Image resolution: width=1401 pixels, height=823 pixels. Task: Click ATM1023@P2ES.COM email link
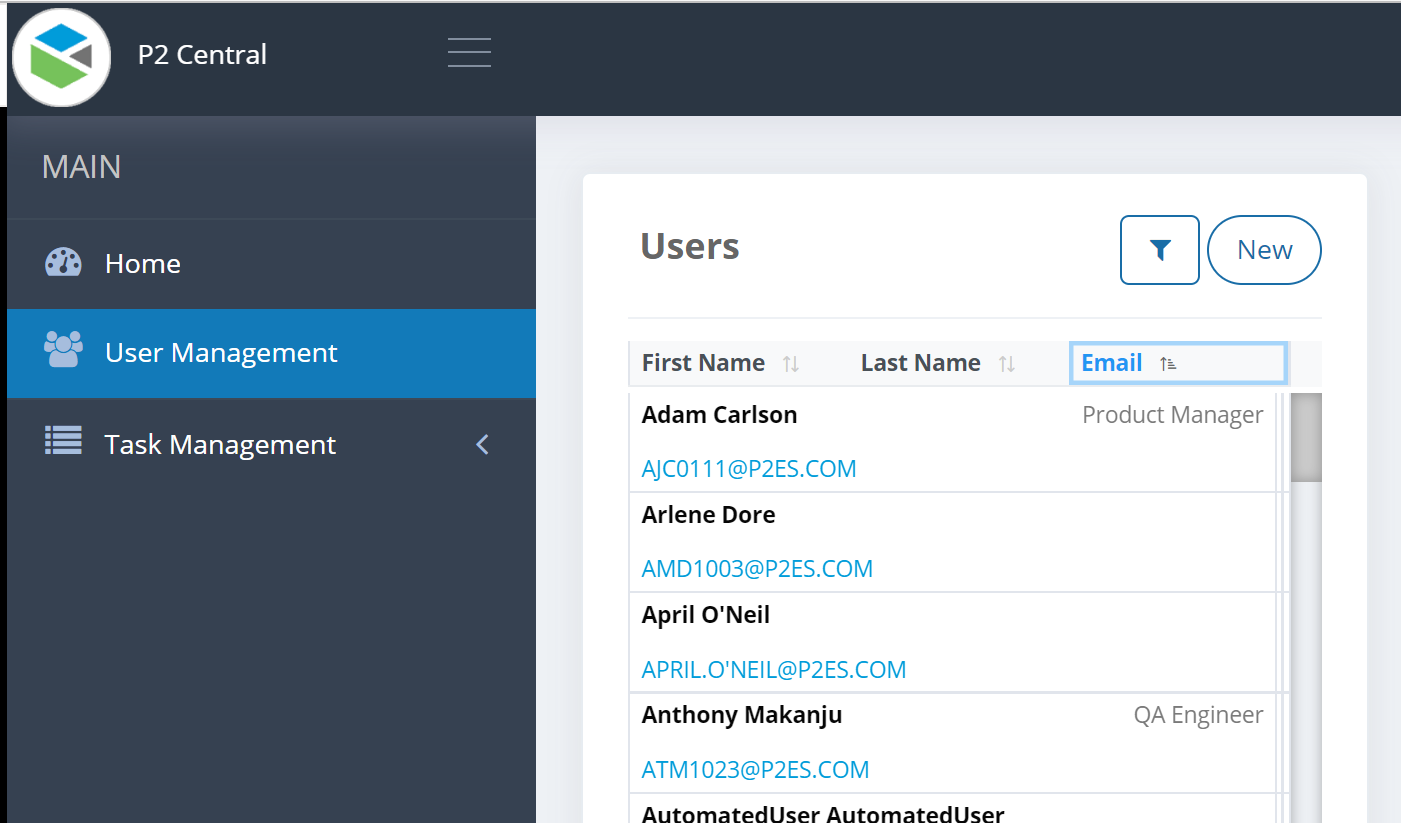pos(755,770)
